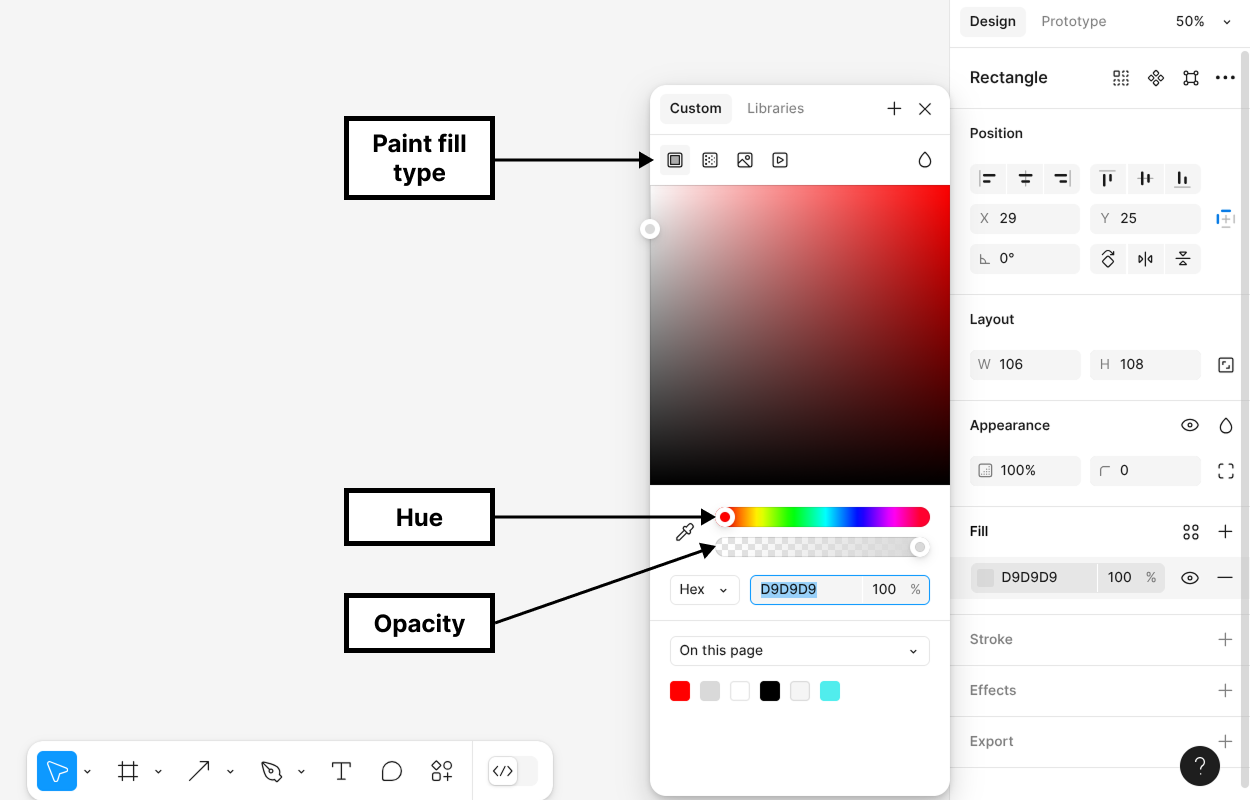The image size is (1250, 800).
Task: Select the solid paint fill type icon
Action: click(x=675, y=160)
